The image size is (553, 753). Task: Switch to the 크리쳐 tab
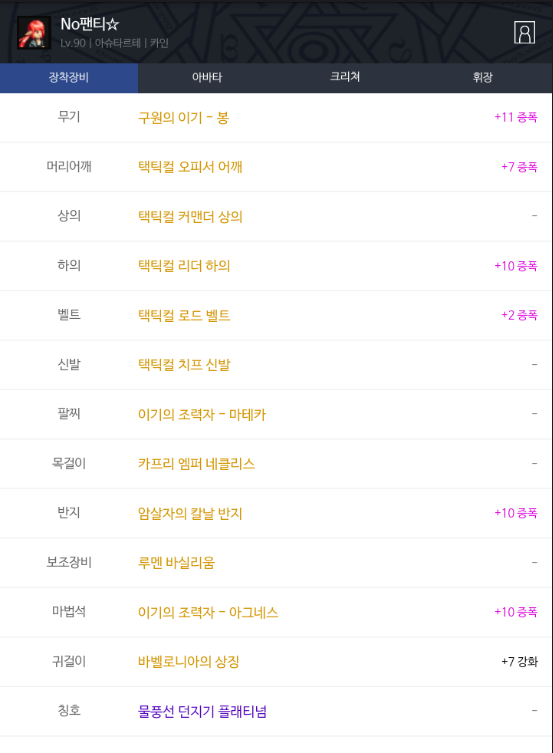pos(345,77)
